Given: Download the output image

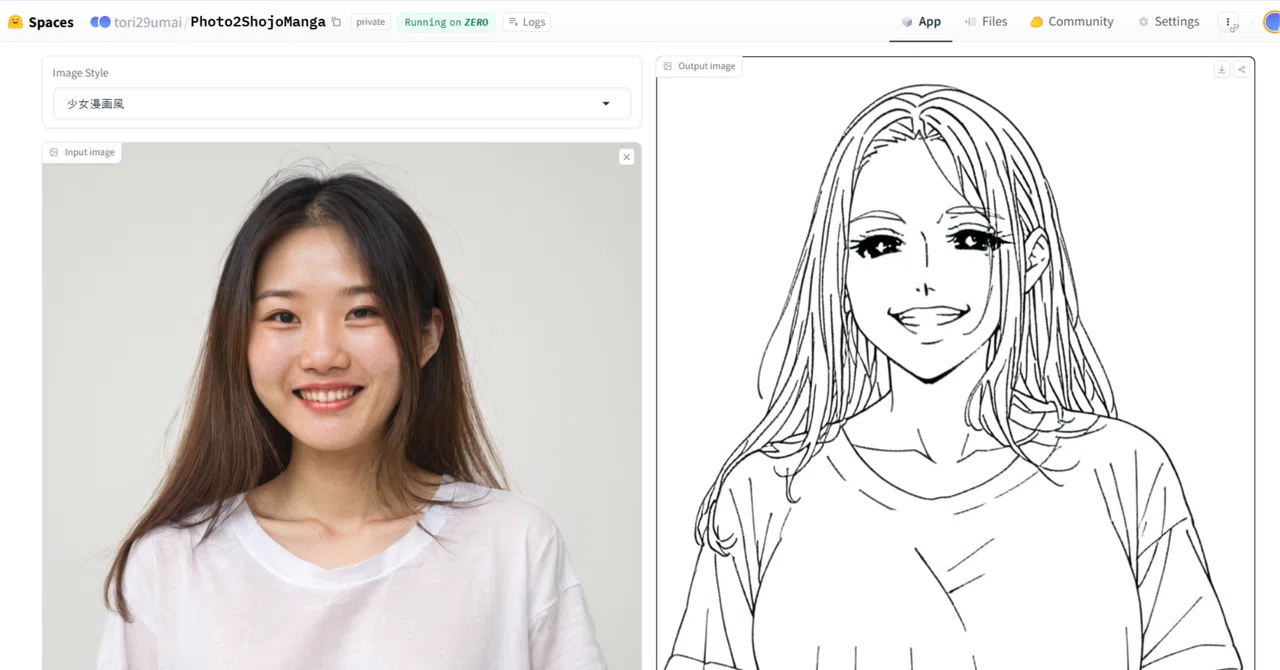Looking at the screenshot, I should pos(1221,70).
